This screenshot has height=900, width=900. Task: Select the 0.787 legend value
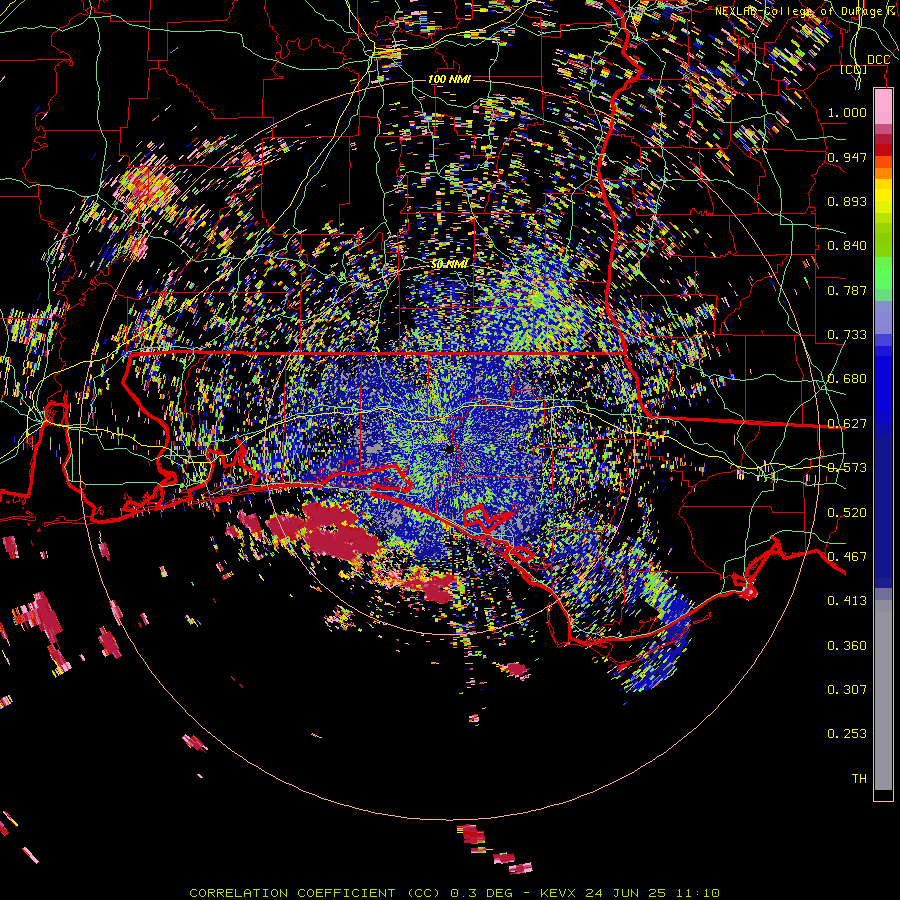click(x=847, y=290)
